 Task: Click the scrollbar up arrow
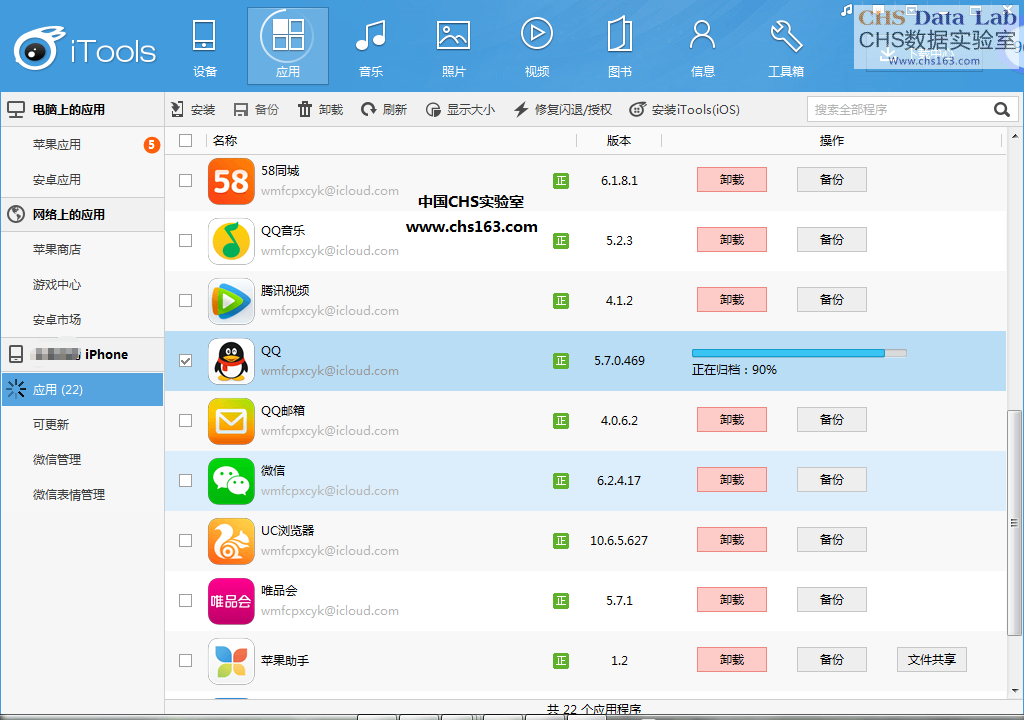pos(1014,137)
